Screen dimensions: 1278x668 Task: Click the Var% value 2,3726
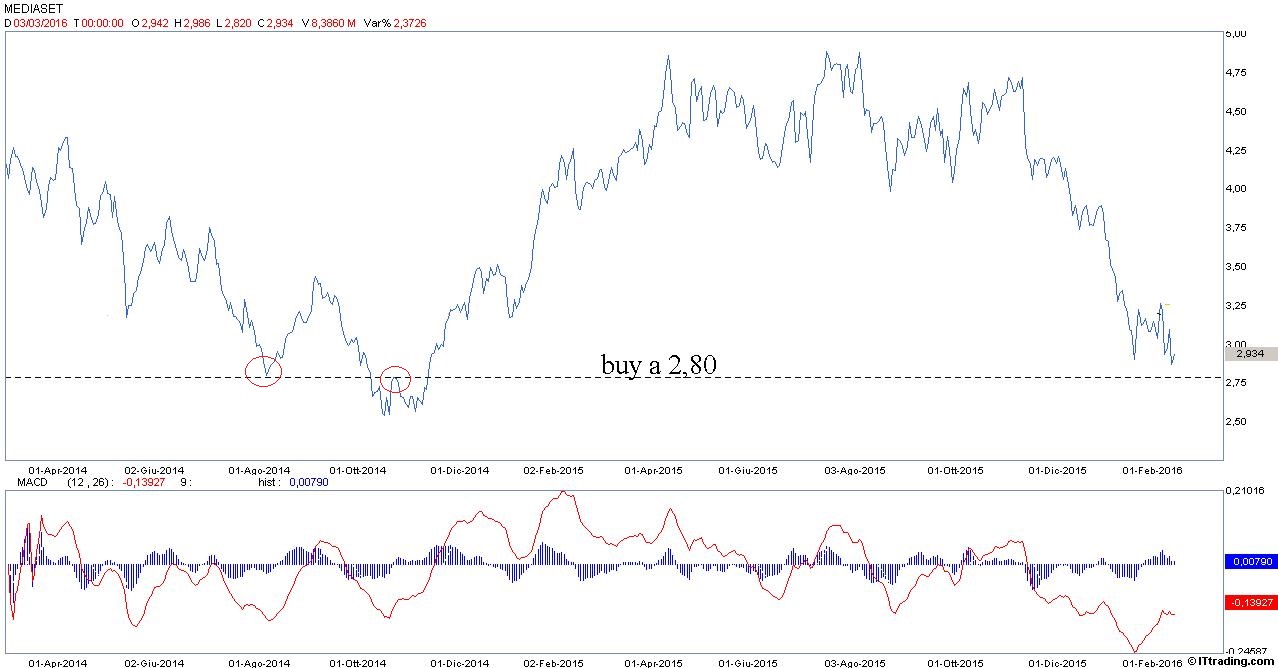tap(408, 23)
